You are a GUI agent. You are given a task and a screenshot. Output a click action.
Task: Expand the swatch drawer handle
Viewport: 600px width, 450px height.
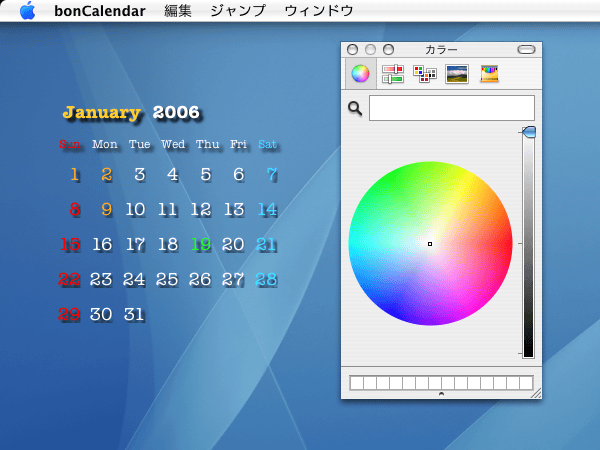(x=441, y=394)
